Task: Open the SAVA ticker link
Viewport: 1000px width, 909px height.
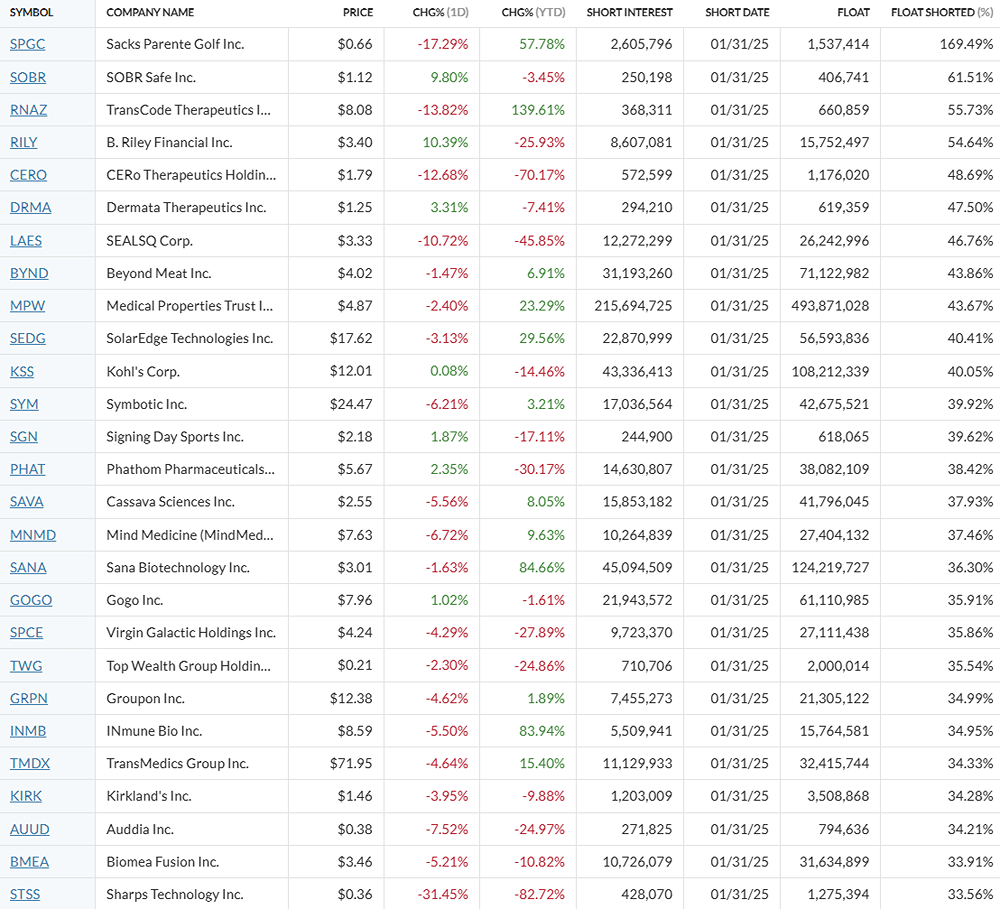Action: coord(27,501)
